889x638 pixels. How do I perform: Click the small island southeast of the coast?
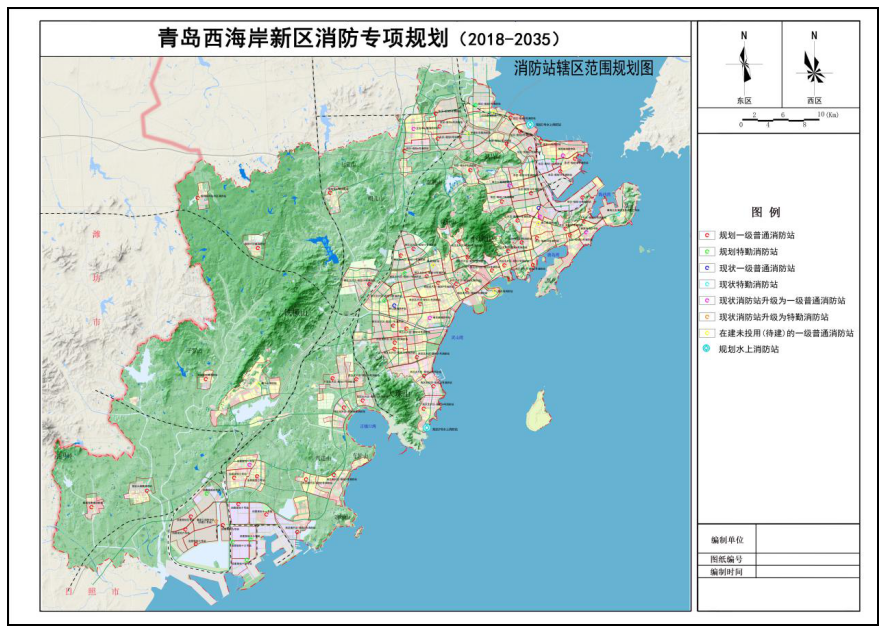(539, 410)
